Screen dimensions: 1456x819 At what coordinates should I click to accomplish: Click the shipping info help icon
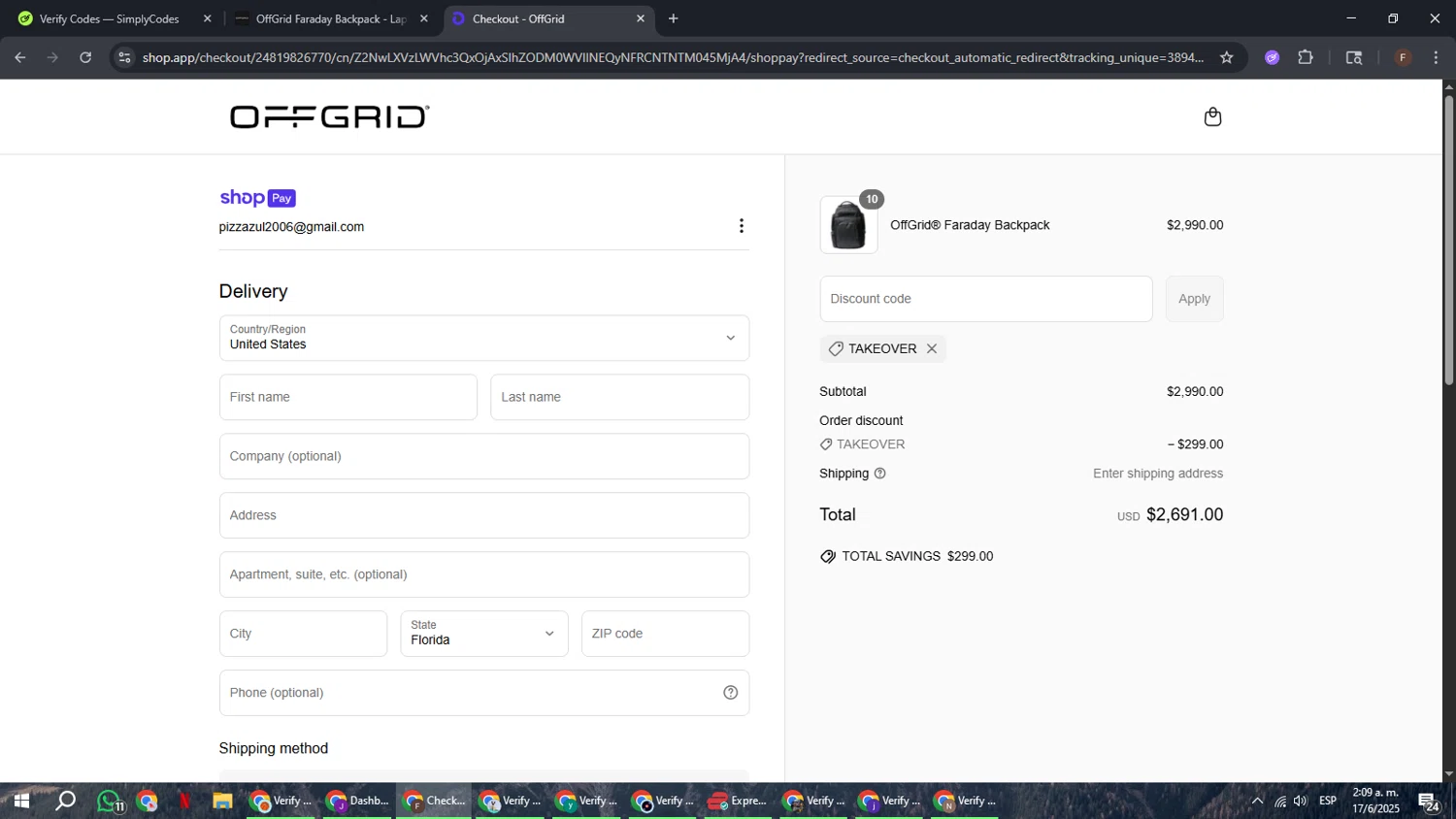(x=880, y=474)
